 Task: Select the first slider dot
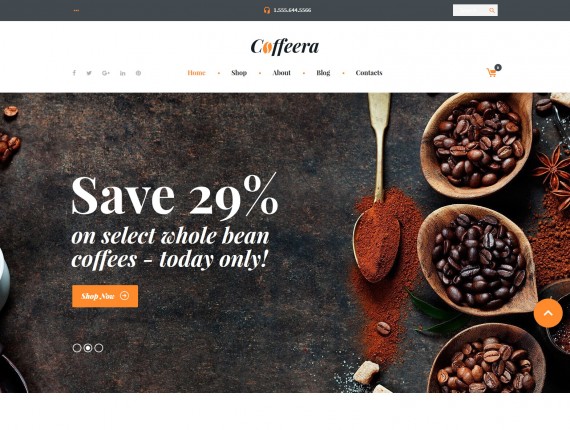pos(77,348)
